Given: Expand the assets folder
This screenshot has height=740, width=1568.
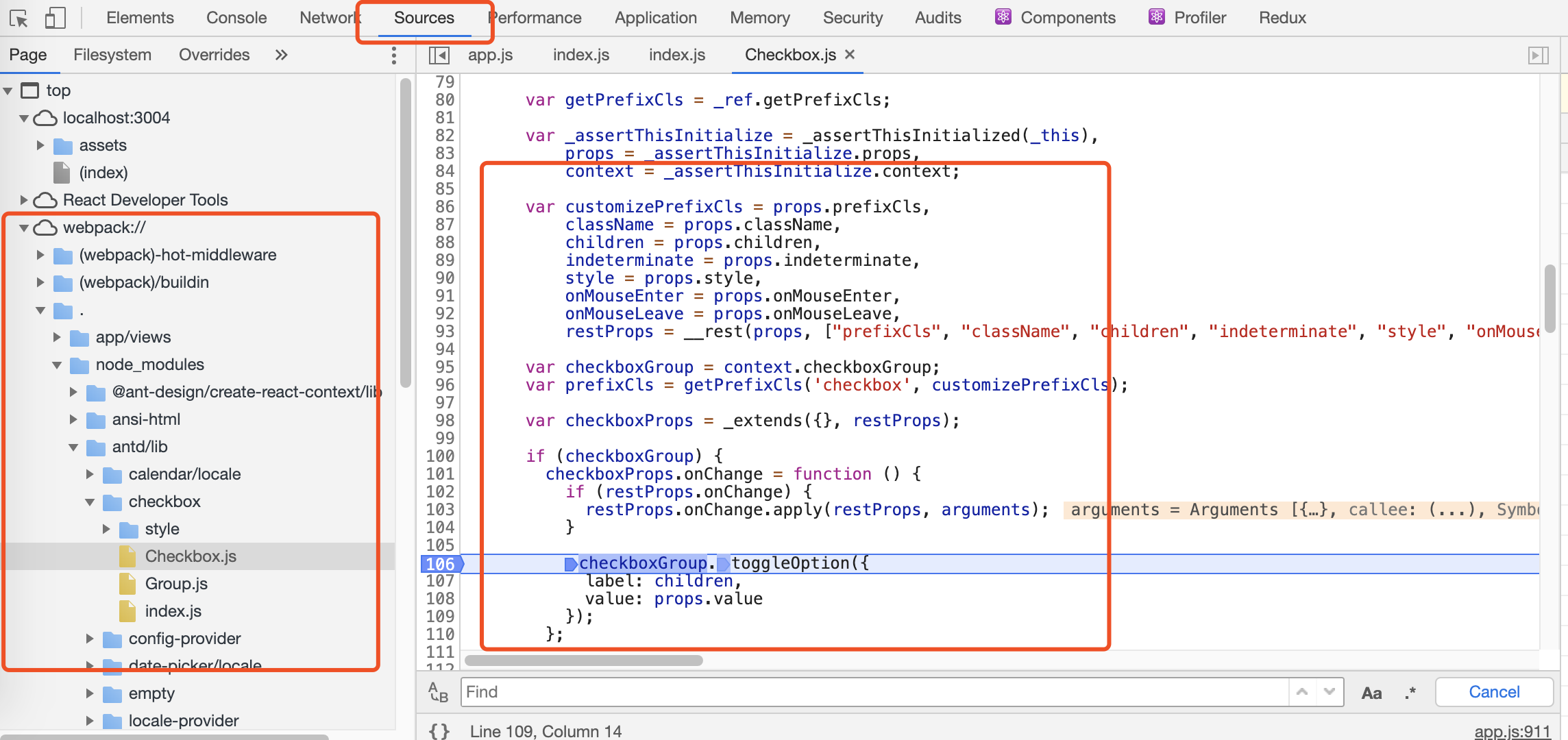Looking at the screenshot, I should pos(40,145).
